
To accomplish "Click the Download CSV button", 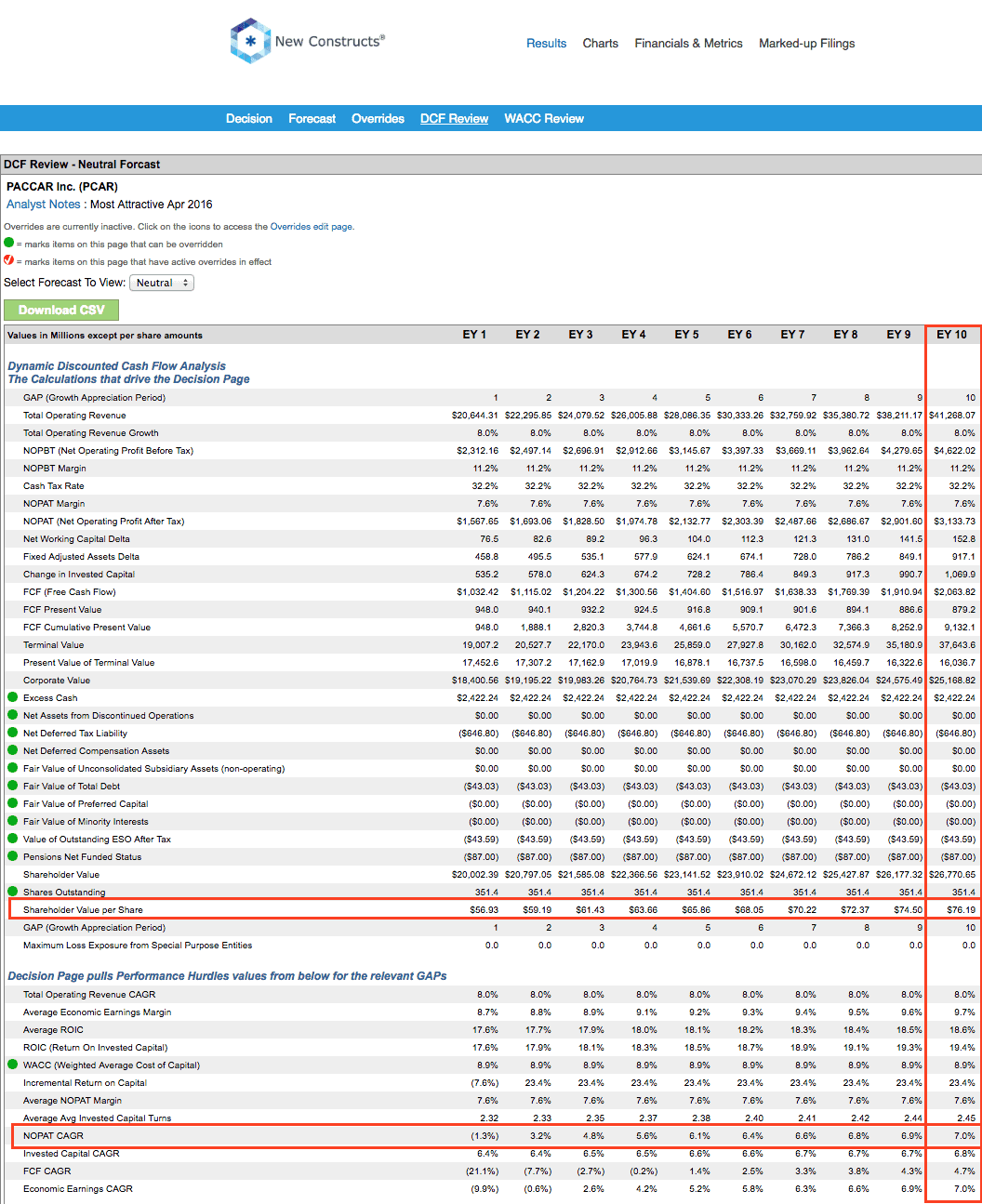I will pos(61,310).
